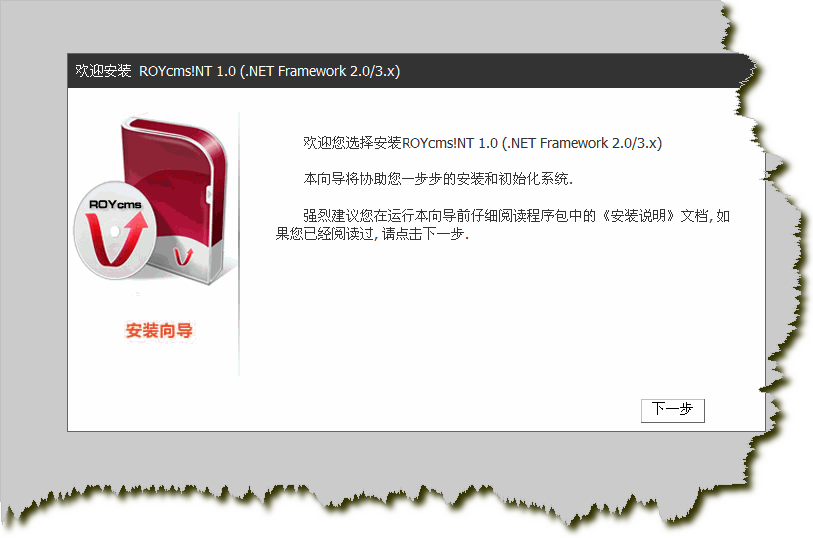Screen dimensions: 813x538
Task: Click the ROYcms disc logo
Action: click(115, 230)
